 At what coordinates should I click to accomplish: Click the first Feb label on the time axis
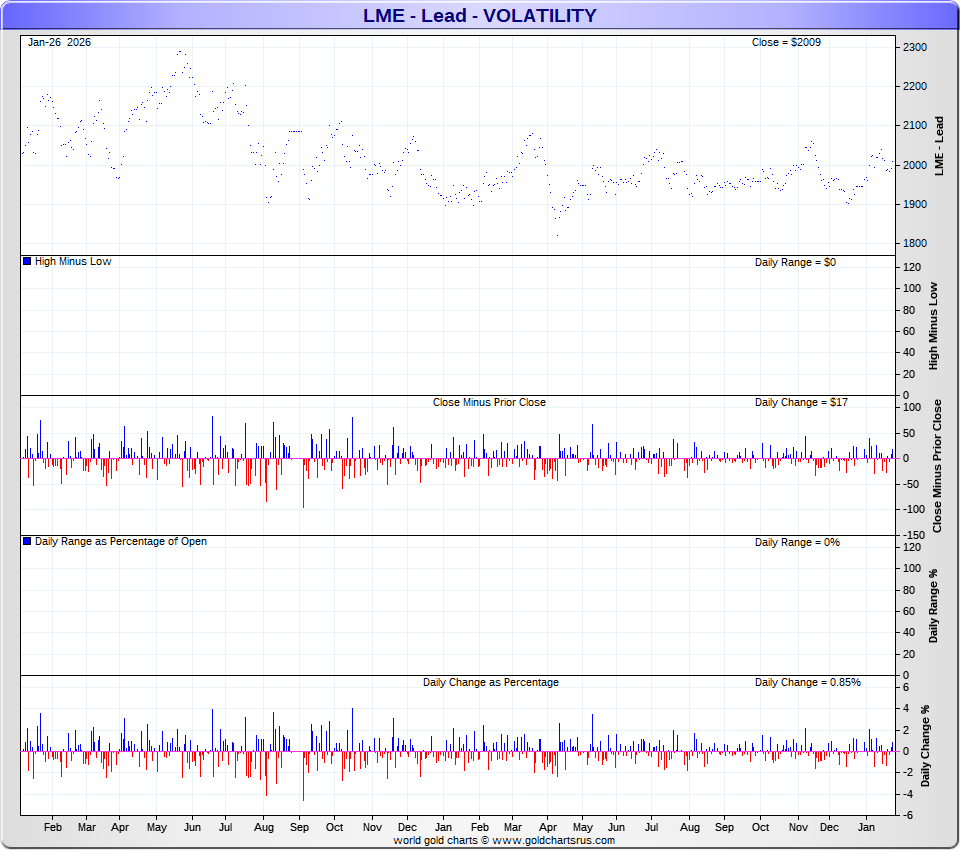point(53,827)
